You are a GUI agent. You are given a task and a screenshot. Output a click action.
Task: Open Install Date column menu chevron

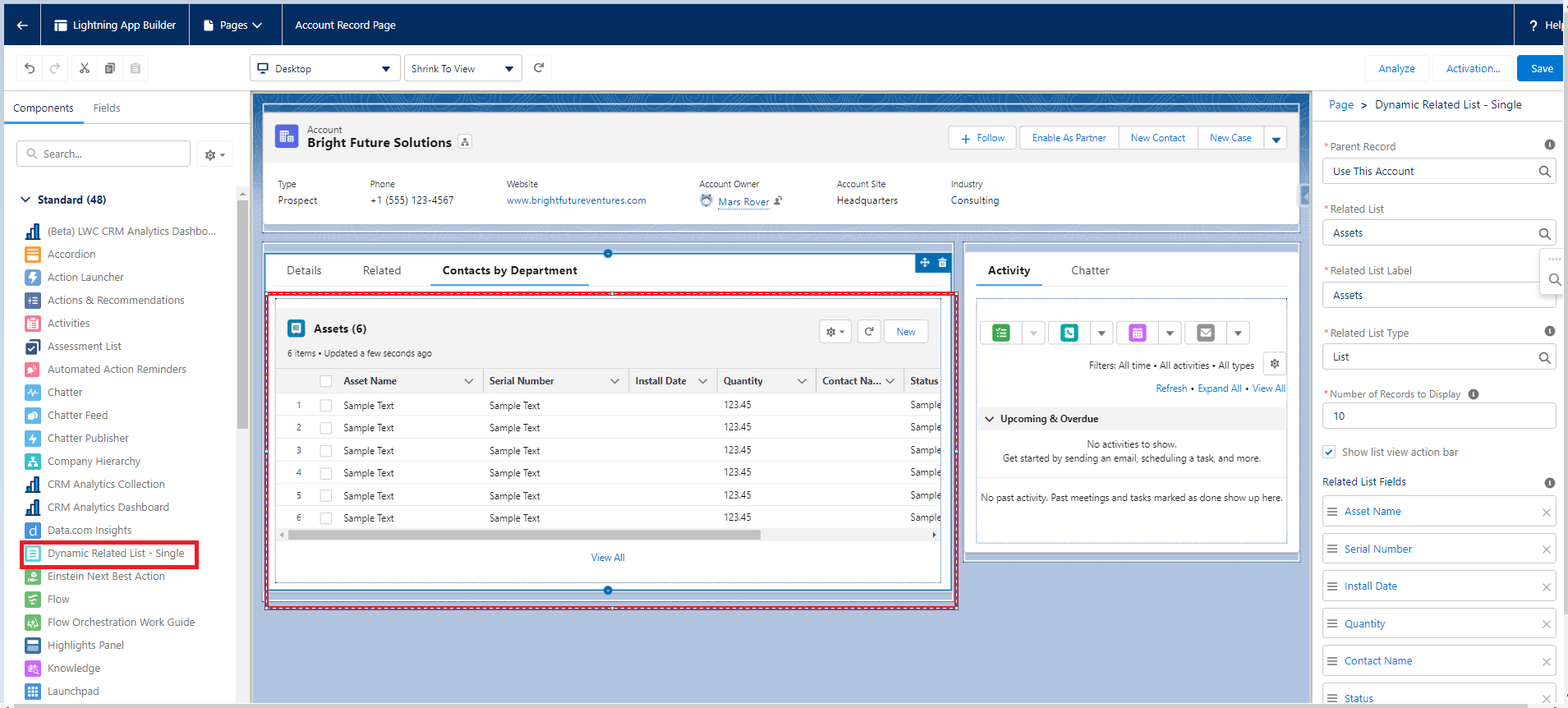(x=702, y=381)
